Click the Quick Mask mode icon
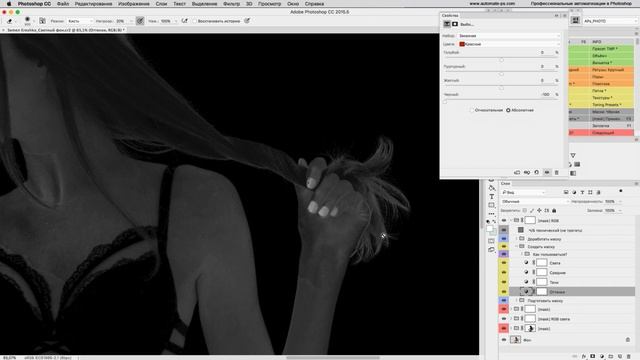 coord(491,241)
